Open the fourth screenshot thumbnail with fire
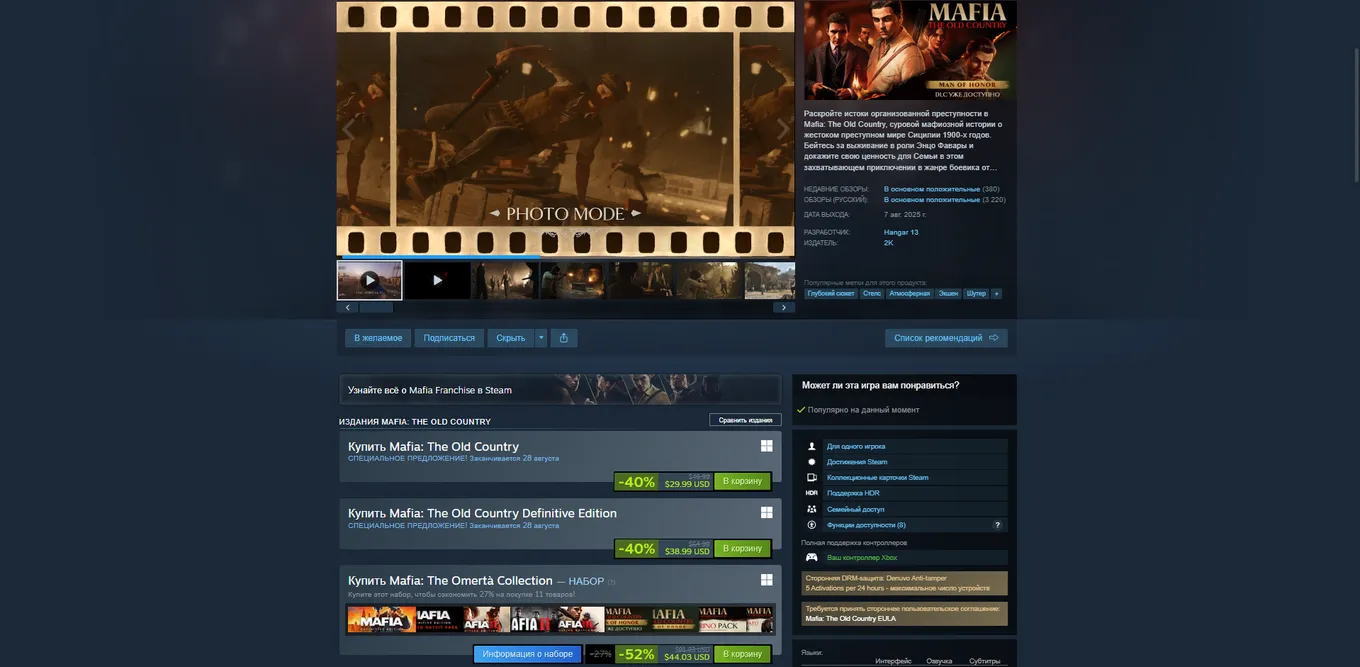Image resolution: width=1360 pixels, height=667 pixels. (573, 280)
